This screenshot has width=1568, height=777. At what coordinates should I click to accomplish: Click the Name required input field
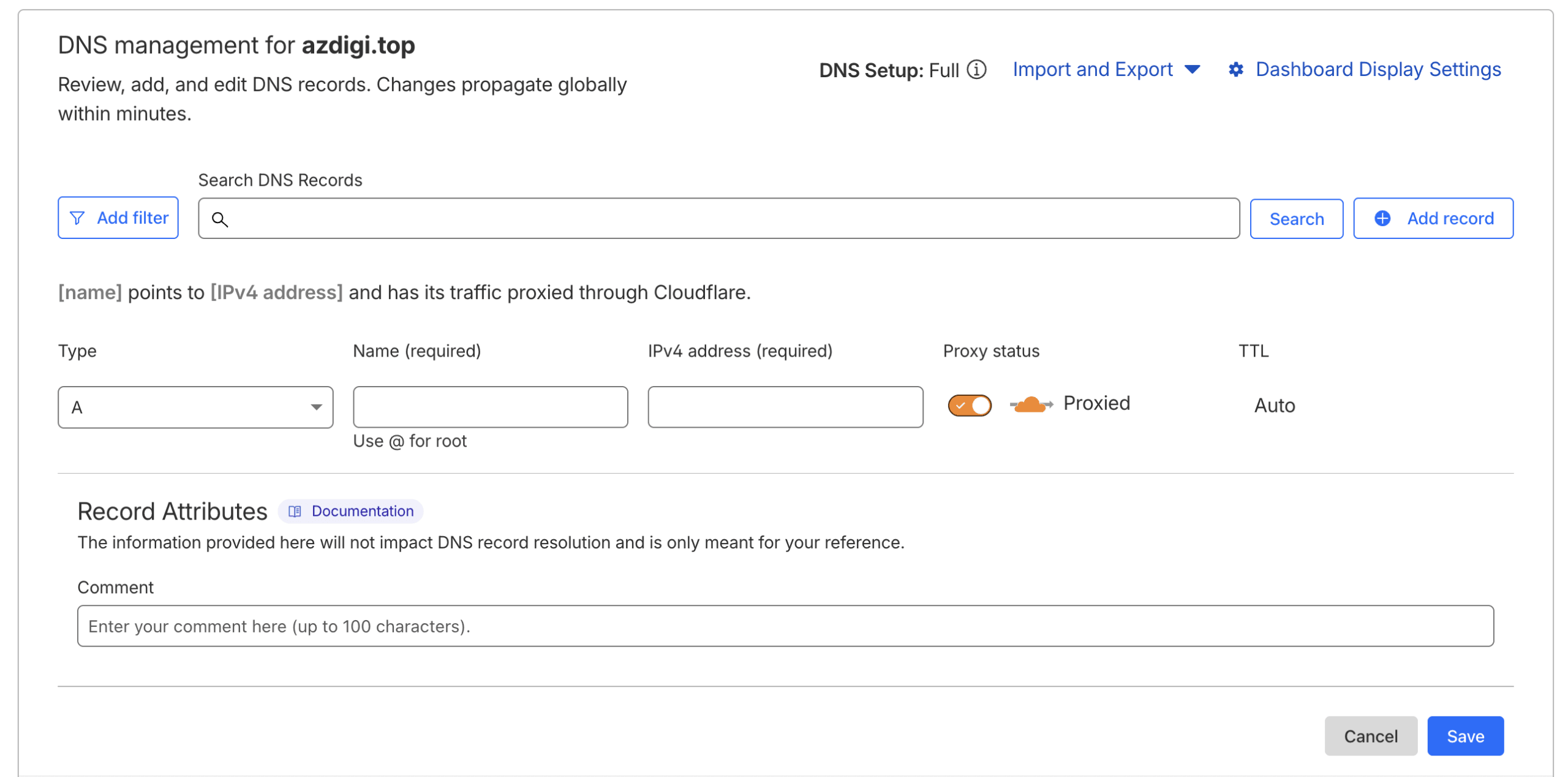coord(490,406)
